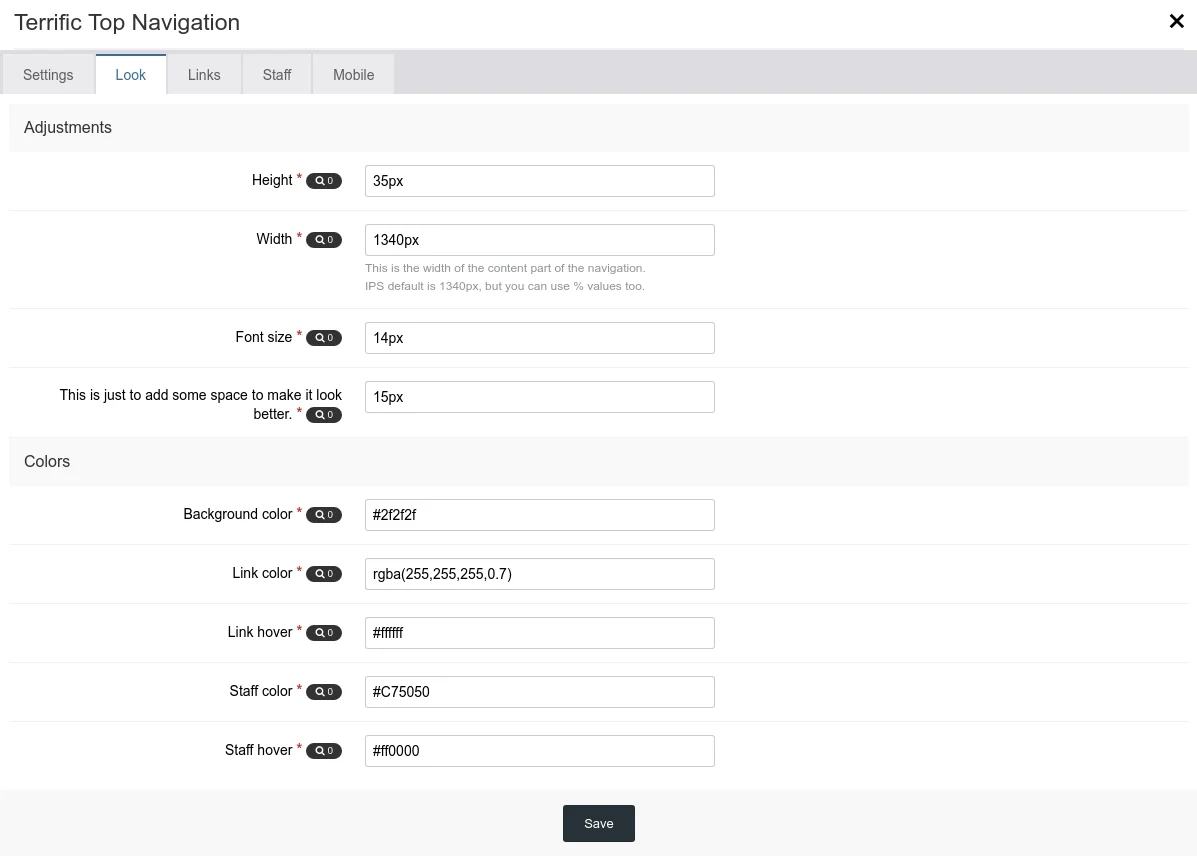The height and width of the screenshot is (856, 1197).
Task: Select the Link color rgba input
Action: pos(539,574)
